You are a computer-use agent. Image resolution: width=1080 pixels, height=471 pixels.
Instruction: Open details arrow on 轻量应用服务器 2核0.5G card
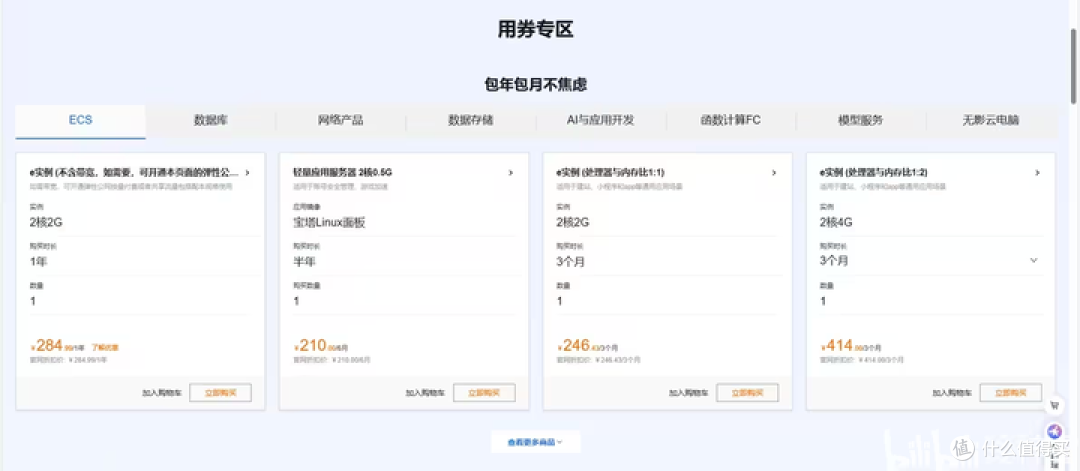pyautogui.click(x=510, y=173)
